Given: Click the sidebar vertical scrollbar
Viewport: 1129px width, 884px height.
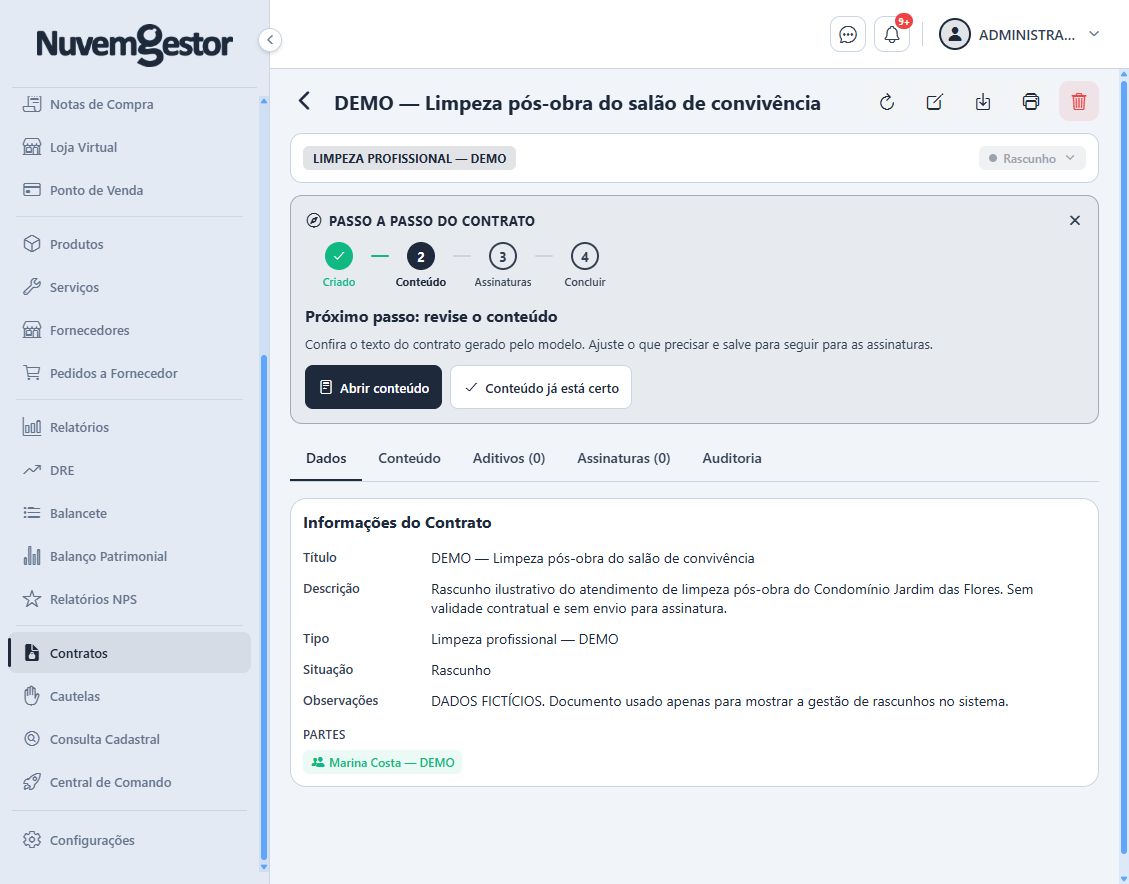Looking at the screenshot, I should (x=264, y=608).
